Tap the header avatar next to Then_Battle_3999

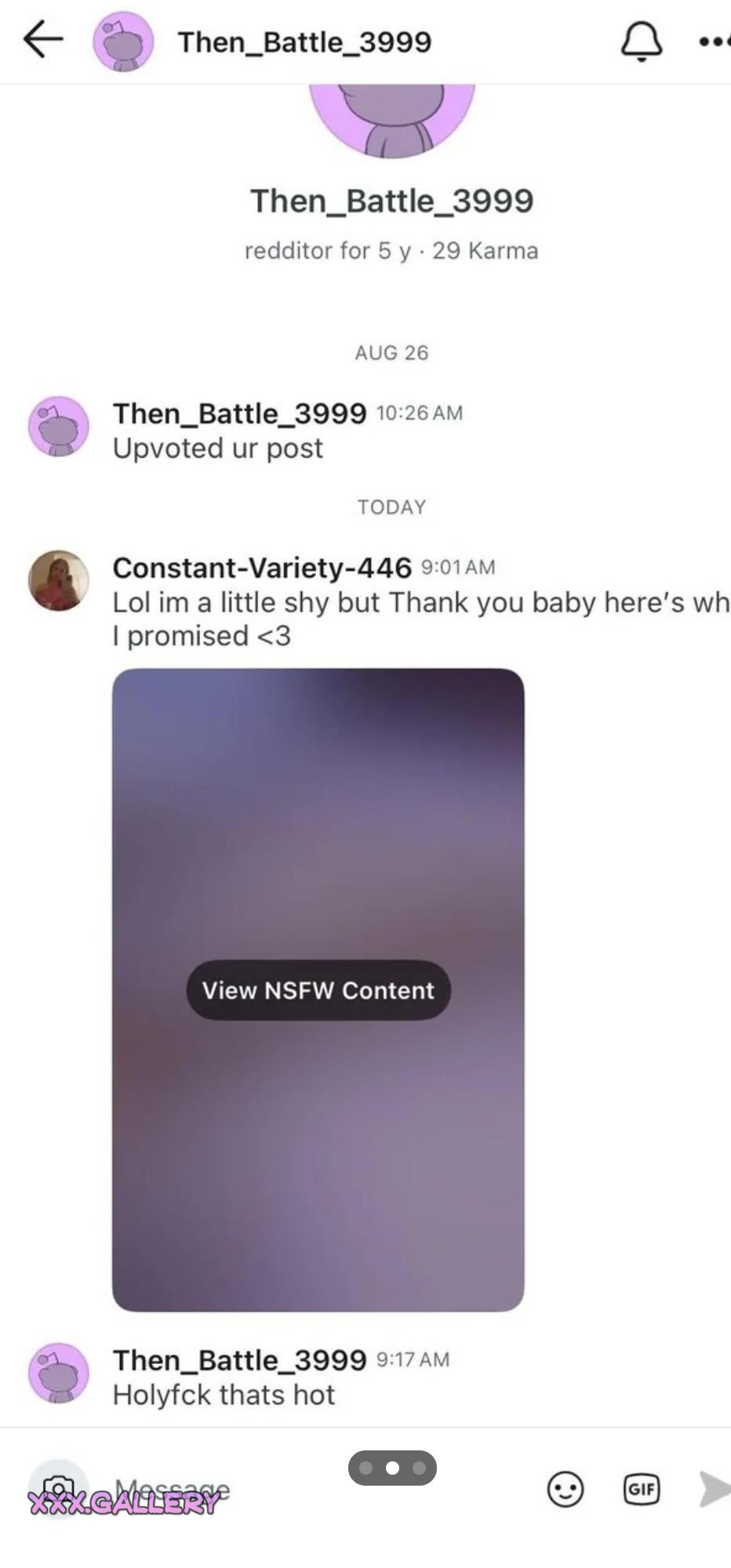(x=123, y=42)
